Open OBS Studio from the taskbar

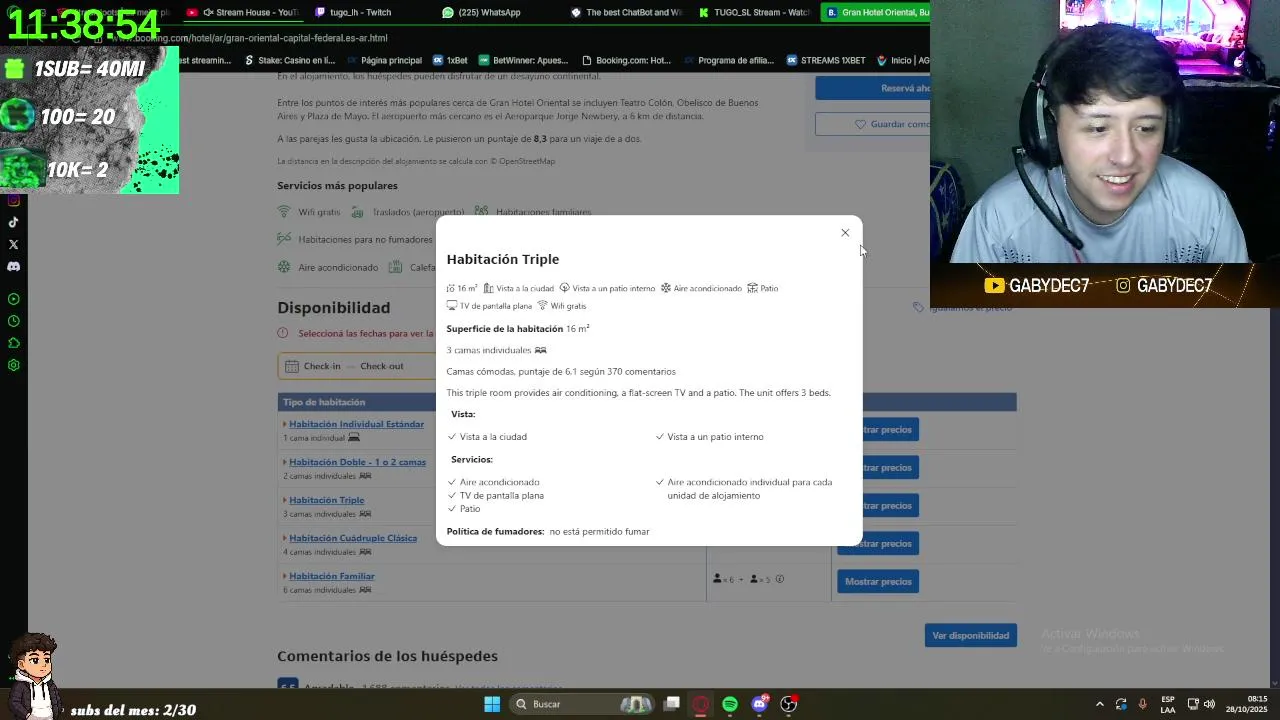(x=789, y=704)
